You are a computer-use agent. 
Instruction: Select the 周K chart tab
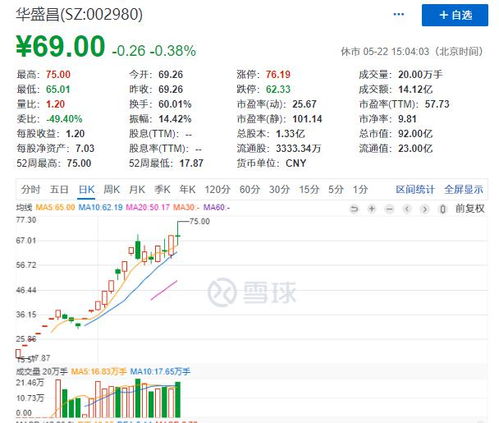(112, 190)
